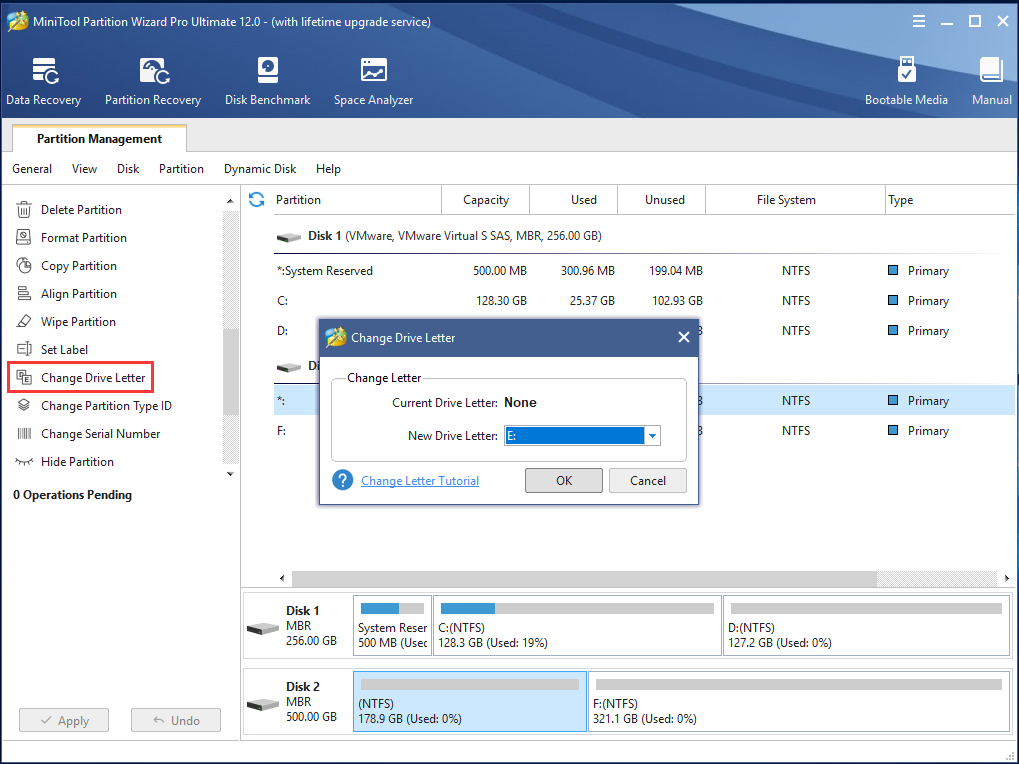Click the Disk 1 drive icon in list header
This screenshot has height=764, width=1019.
(x=289, y=237)
